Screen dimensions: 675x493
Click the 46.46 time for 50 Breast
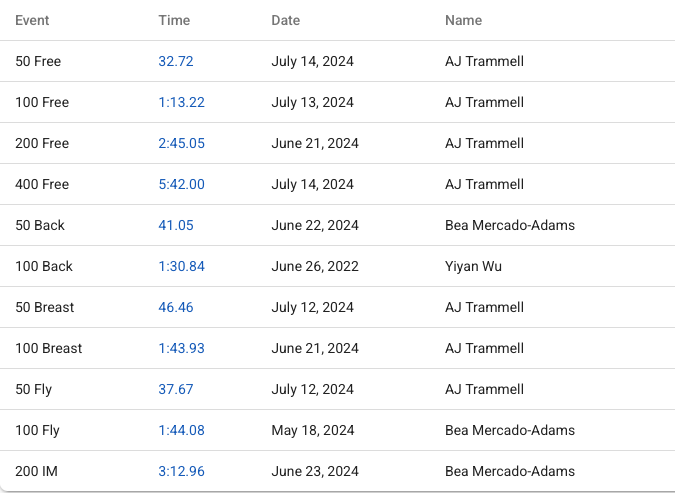(176, 307)
